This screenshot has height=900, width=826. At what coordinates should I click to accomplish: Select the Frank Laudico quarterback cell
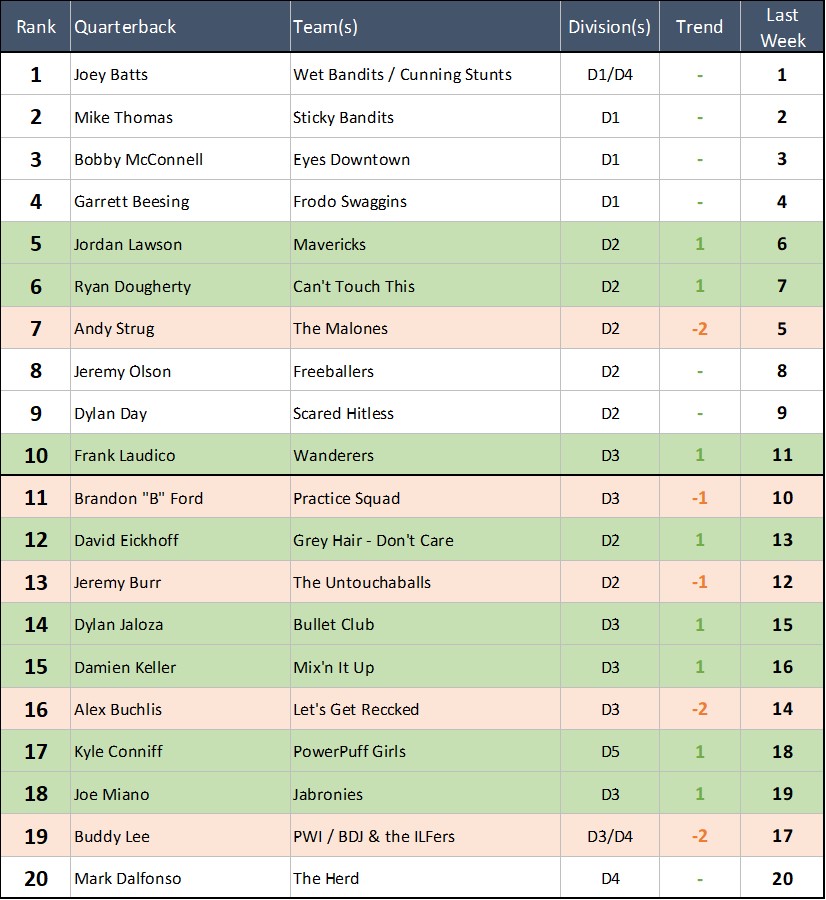pos(124,456)
